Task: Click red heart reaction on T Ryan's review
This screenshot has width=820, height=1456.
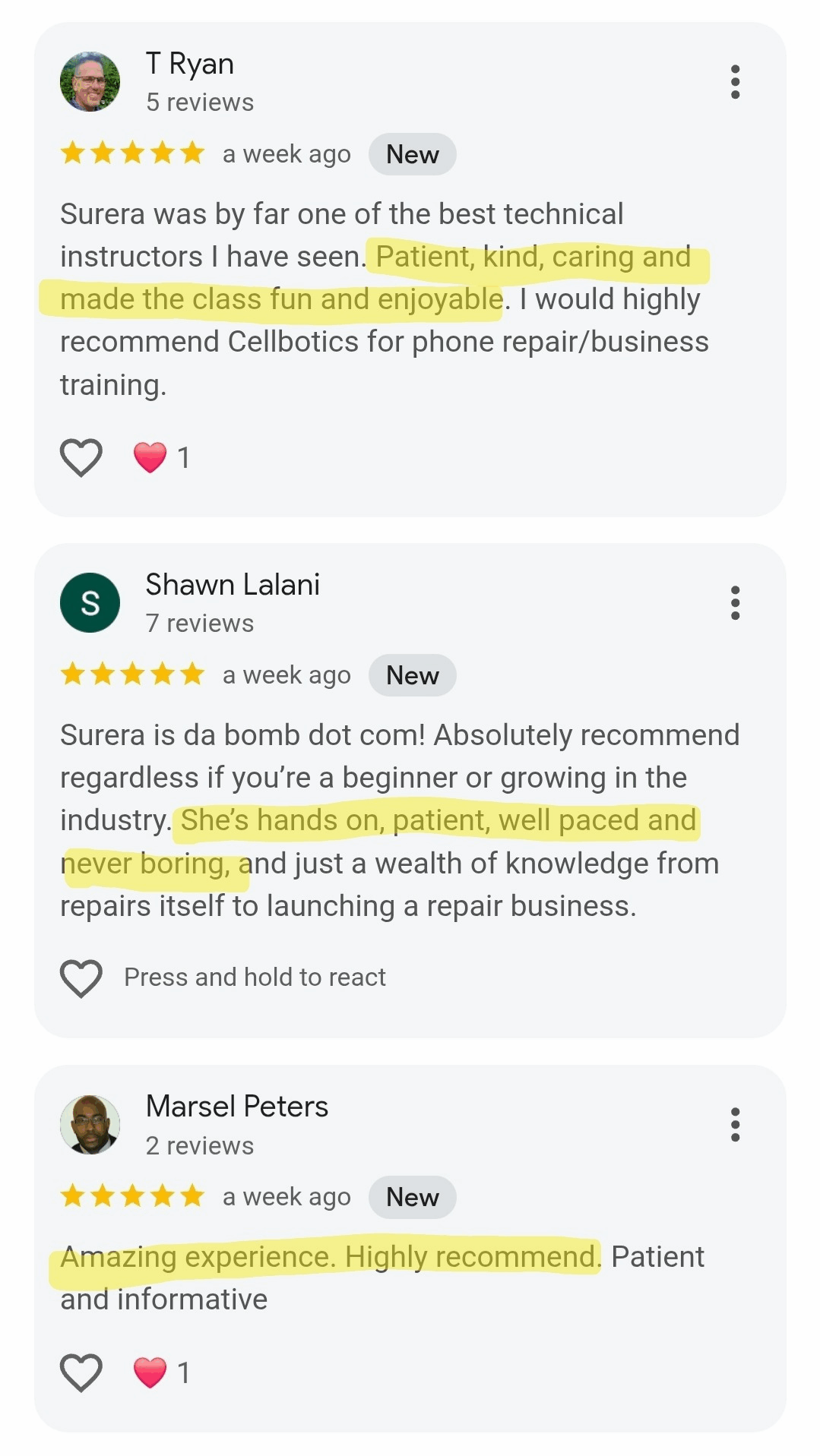Action: (x=150, y=457)
